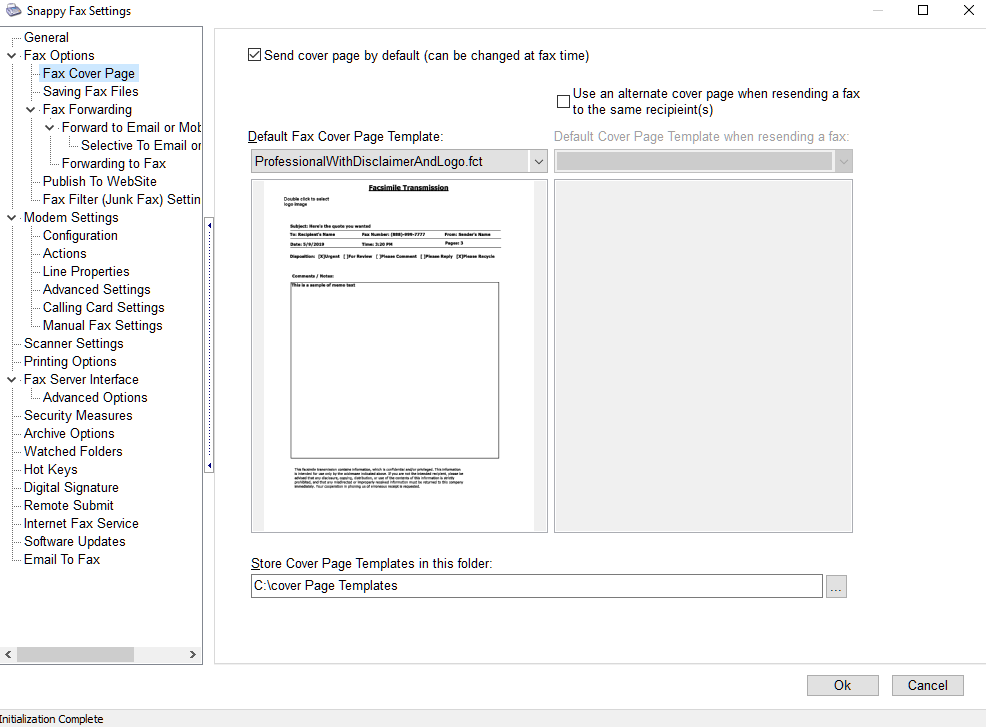
Task: Open Default Fax Cover Page Template dropdown
Action: coord(537,161)
